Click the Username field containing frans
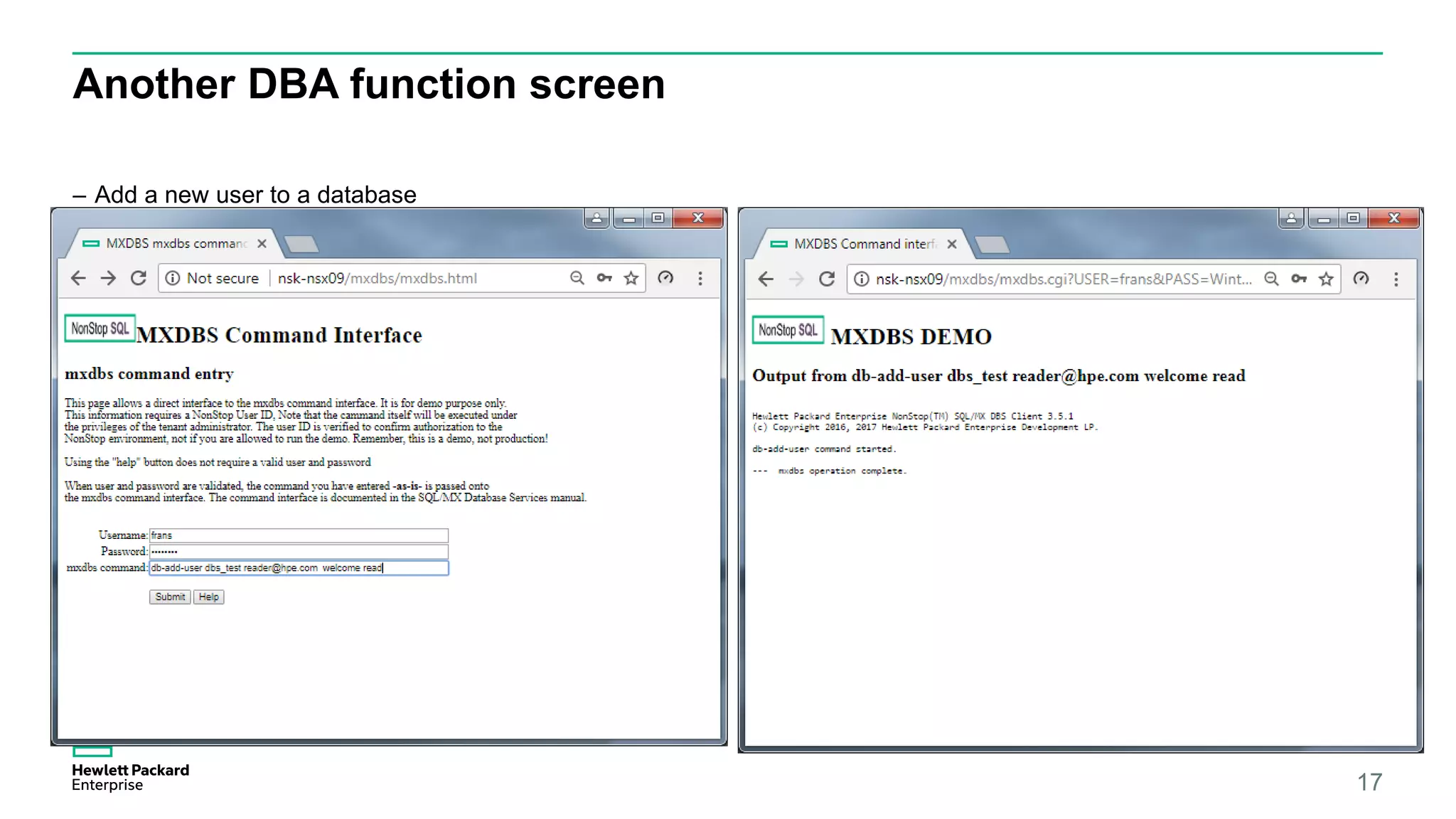Screen dimensions: 1456x819 pos(299,535)
